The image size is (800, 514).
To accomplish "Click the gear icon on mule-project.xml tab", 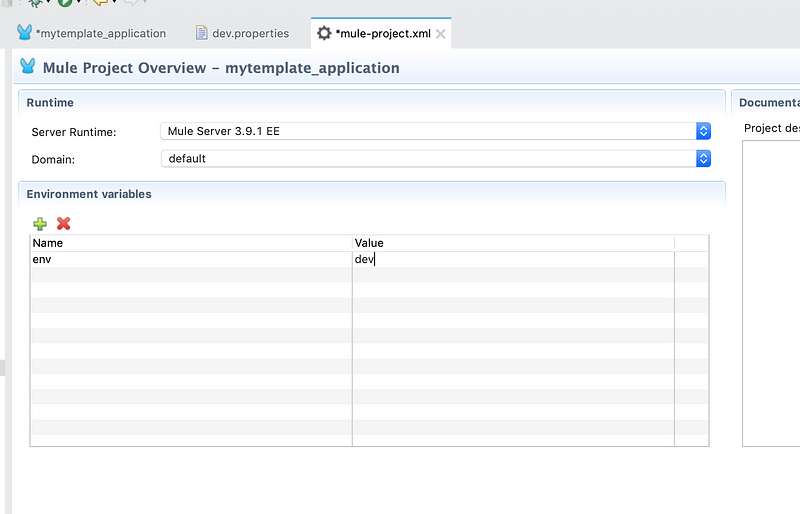I will coord(324,33).
